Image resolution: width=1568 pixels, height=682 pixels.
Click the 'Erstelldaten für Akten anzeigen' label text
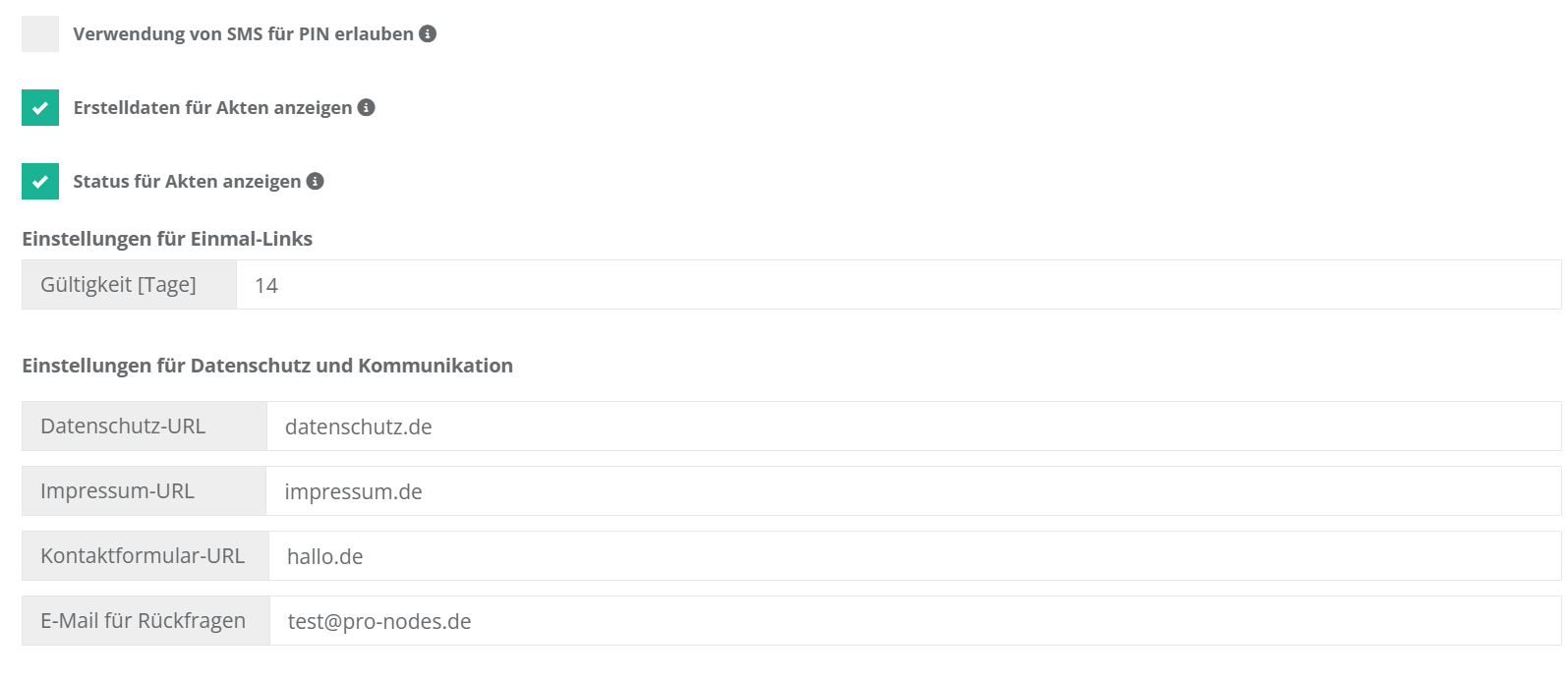212,107
